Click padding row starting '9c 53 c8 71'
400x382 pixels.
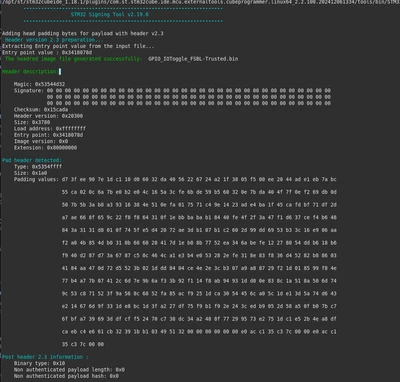[199, 293]
